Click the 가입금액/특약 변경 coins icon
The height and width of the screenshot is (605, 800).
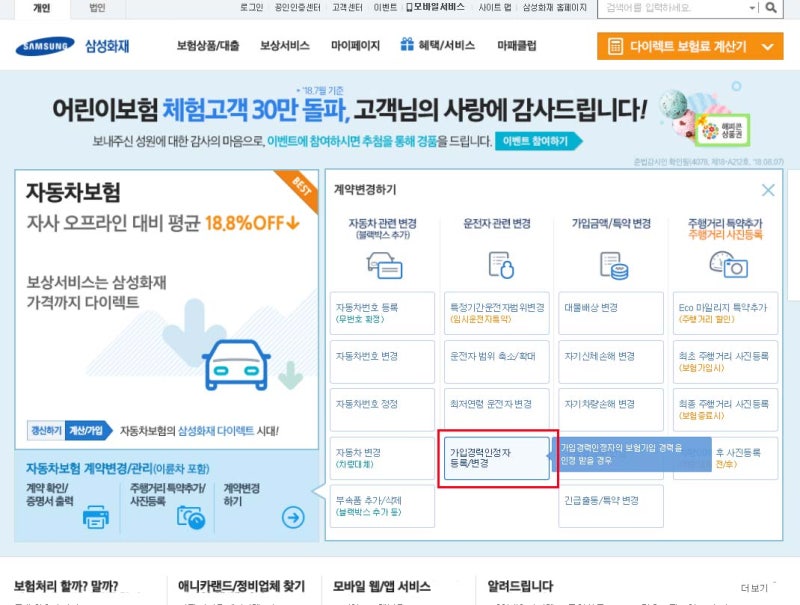click(614, 266)
